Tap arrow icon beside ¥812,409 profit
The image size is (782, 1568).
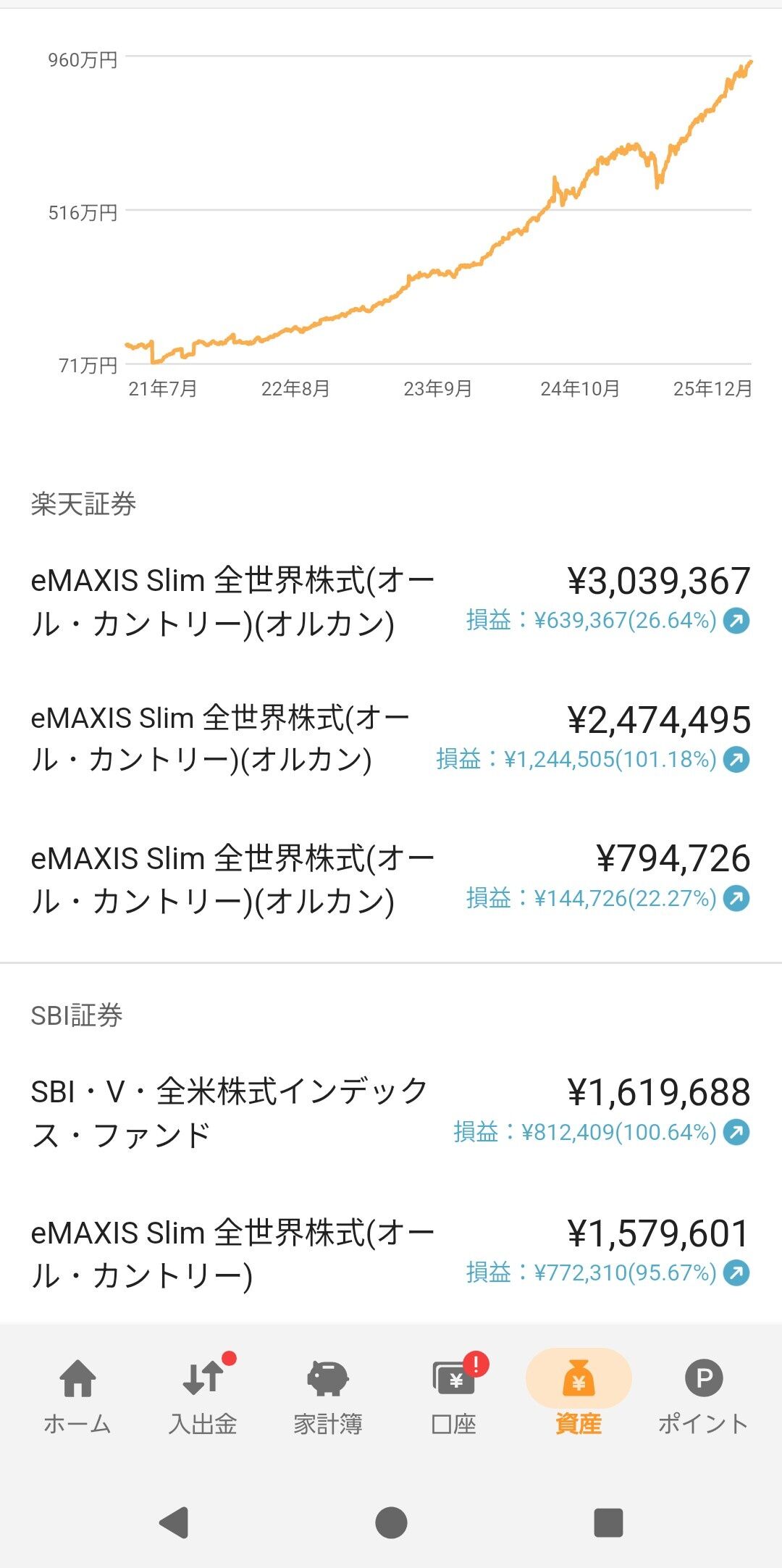(x=736, y=1132)
